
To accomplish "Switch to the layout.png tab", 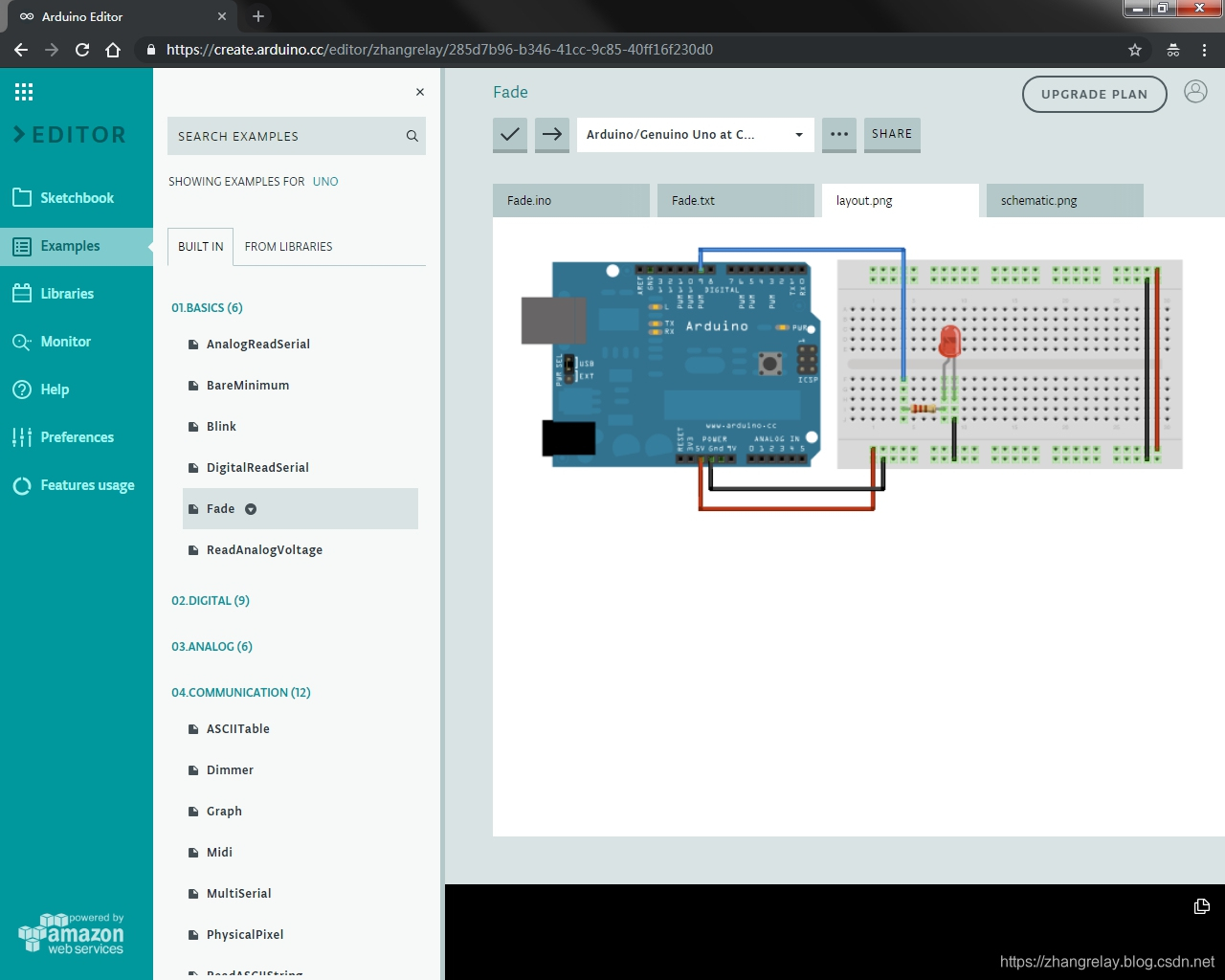I will pyautogui.click(x=901, y=200).
